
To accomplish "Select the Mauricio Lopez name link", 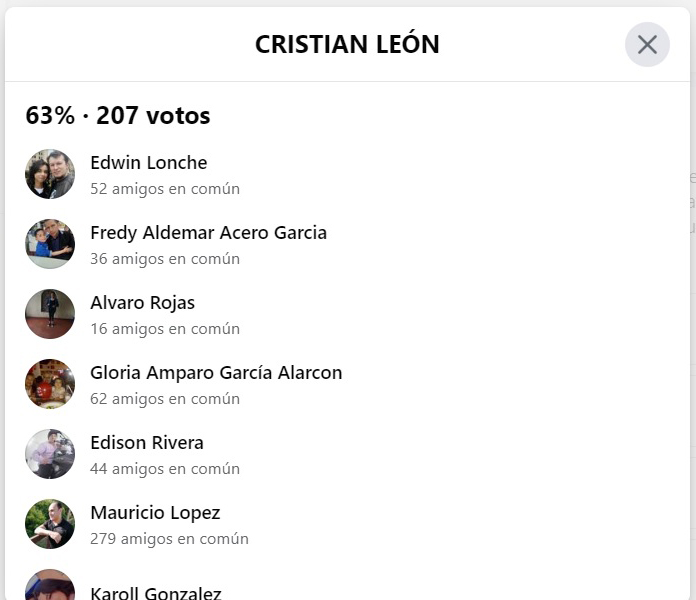I will pos(155,513).
